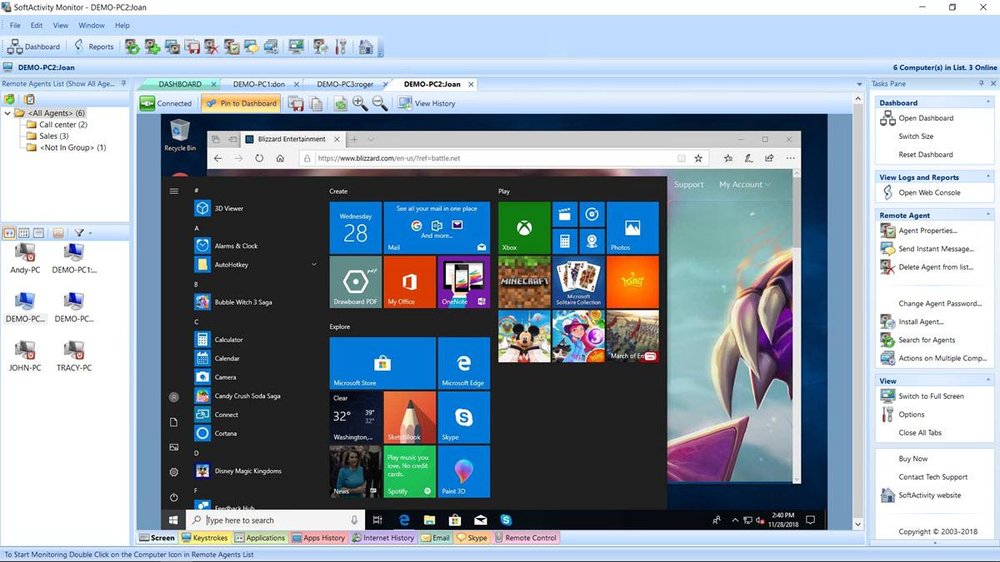The width and height of the screenshot is (1000, 562).
Task: Click the chat bubble toolbar icon
Action: [251, 47]
